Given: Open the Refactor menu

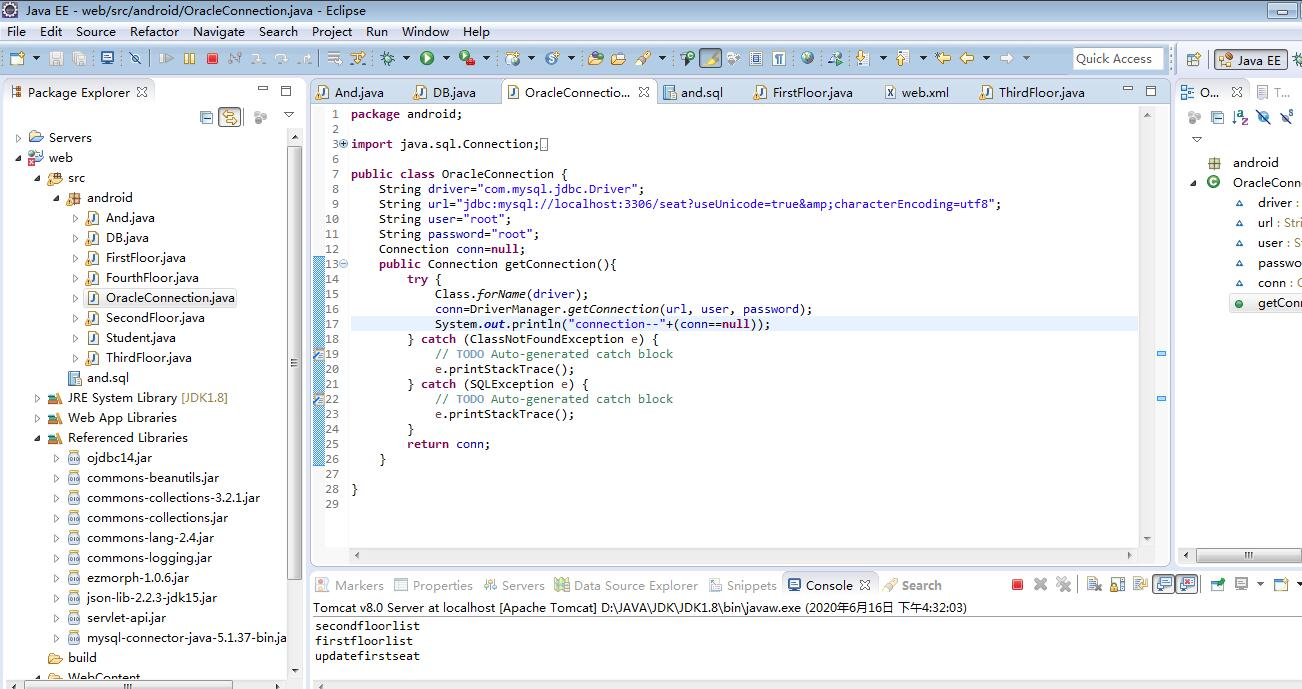Looking at the screenshot, I should [x=154, y=31].
